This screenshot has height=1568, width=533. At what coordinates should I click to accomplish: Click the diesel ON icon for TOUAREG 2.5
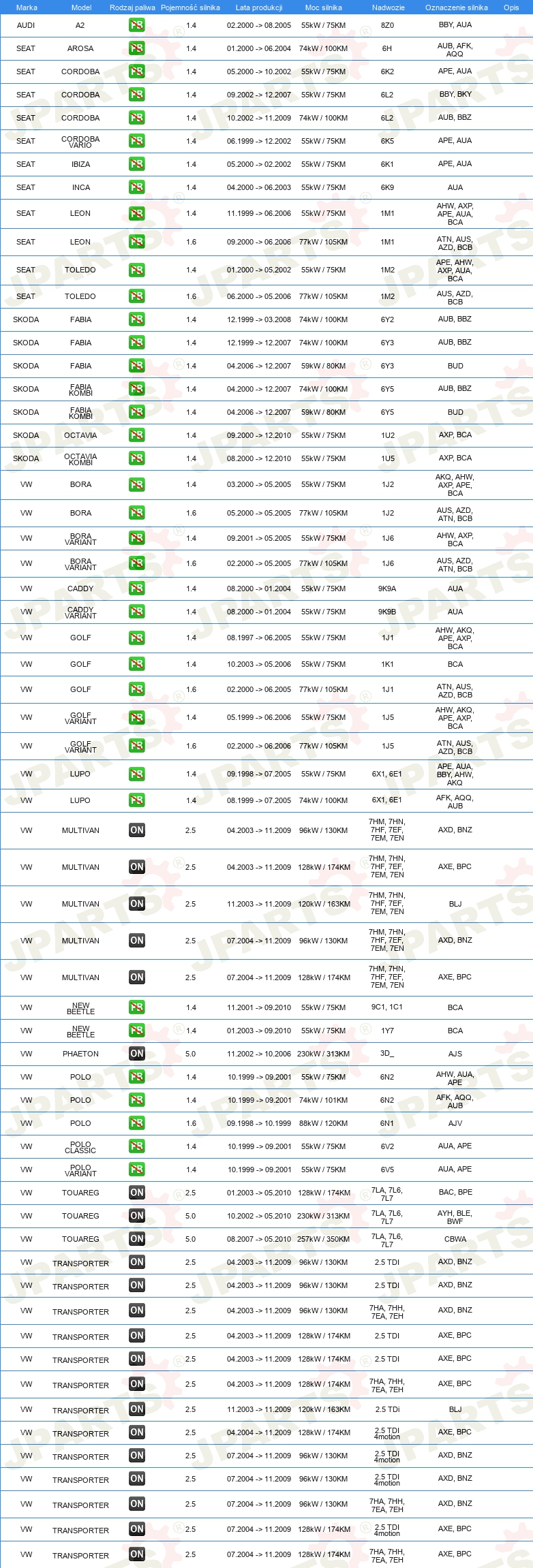[x=136, y=1193]
